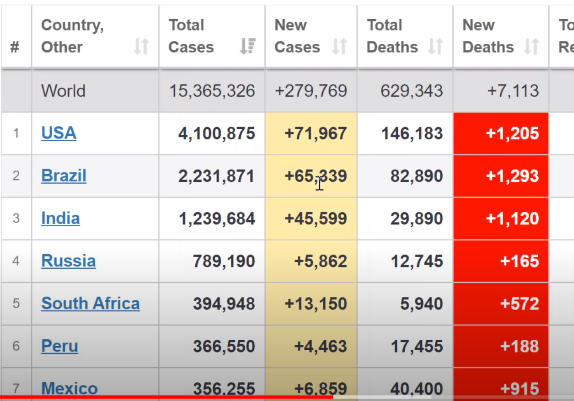This screenshot has height=401, width=574.
Task: Select Russia total cases 789,190
Action: click(224, 261)
